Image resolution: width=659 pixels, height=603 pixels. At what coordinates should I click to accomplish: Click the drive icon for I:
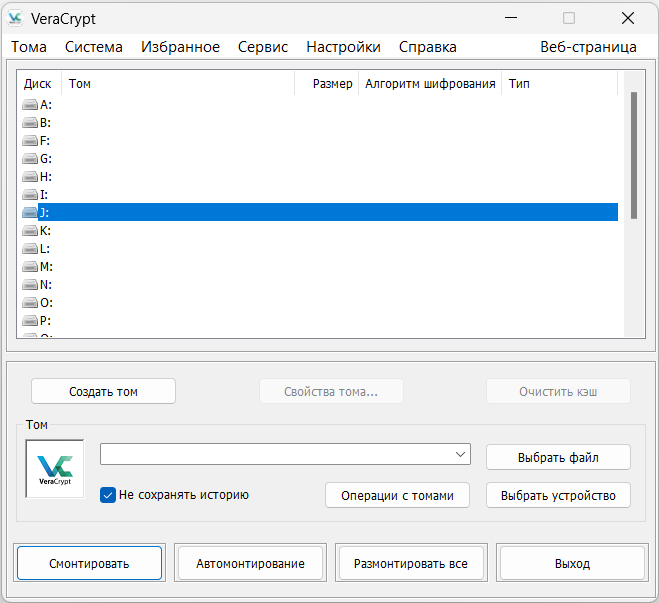click(30, 195)
